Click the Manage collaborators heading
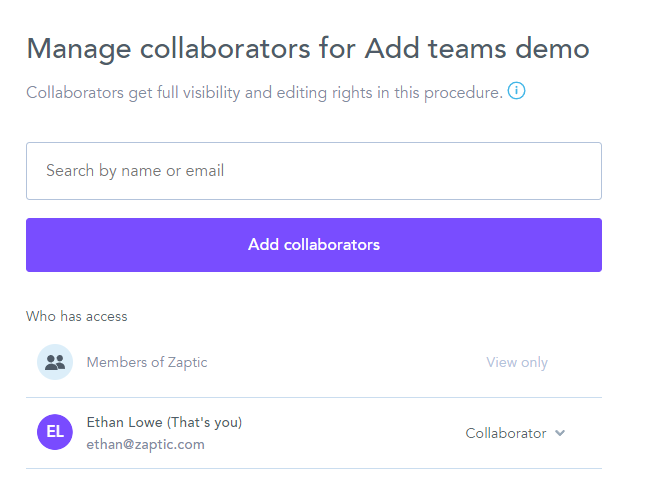The width and height of the screenshot is (651, 500). coord(307,48)
